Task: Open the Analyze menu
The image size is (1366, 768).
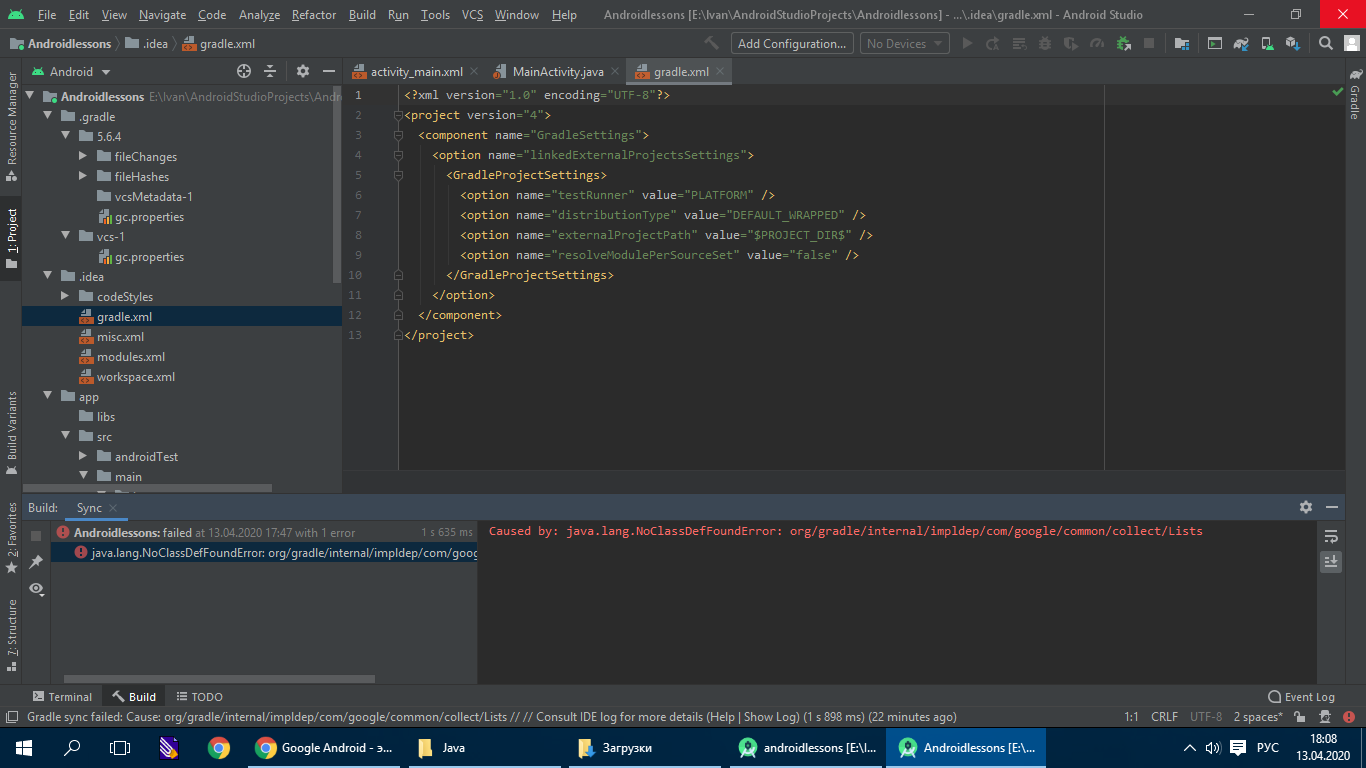Action: point(259,15)
